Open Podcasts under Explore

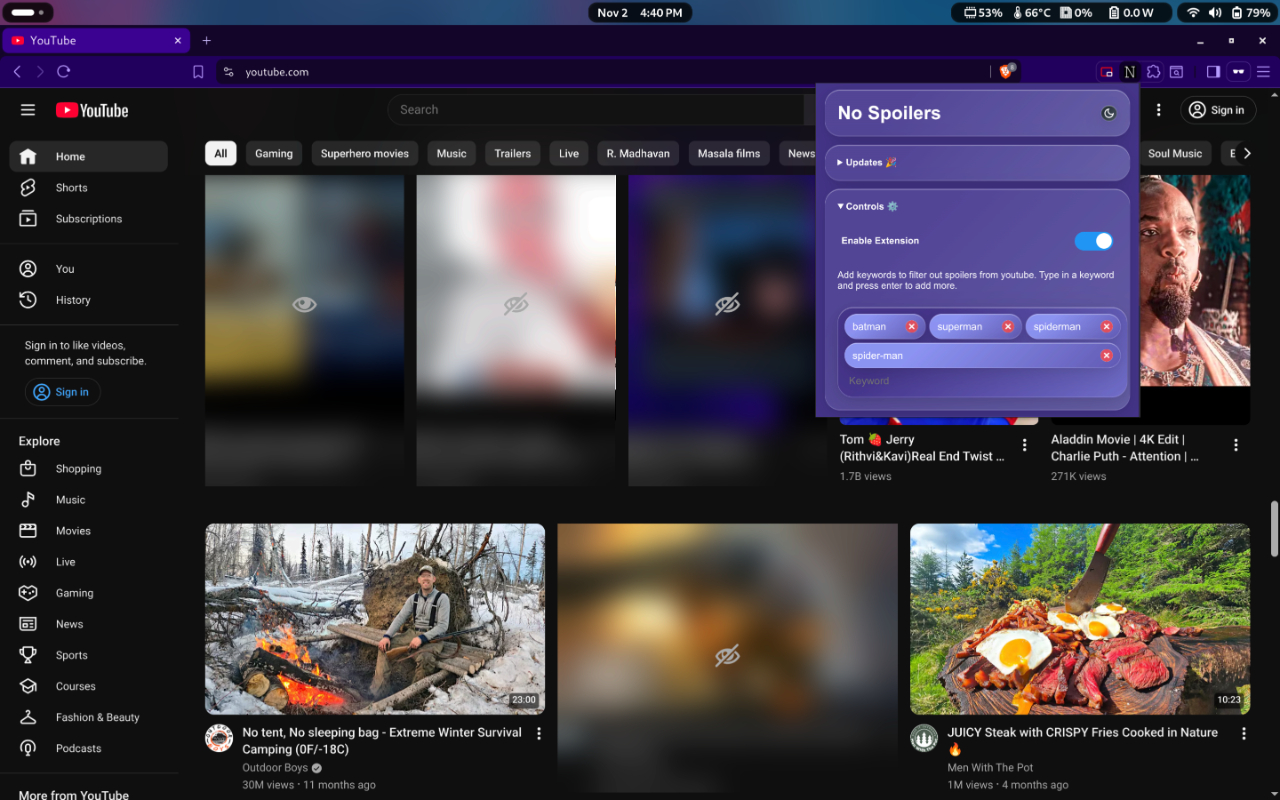click(x=89, y=748)
